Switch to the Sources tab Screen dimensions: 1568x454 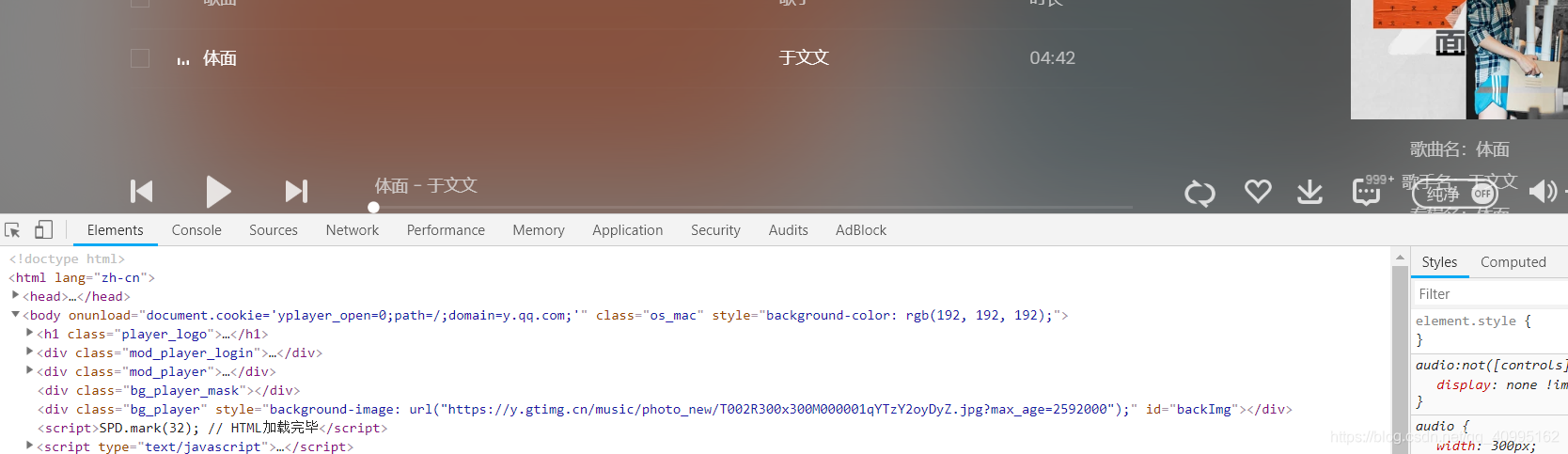click(x=274, y=230)
